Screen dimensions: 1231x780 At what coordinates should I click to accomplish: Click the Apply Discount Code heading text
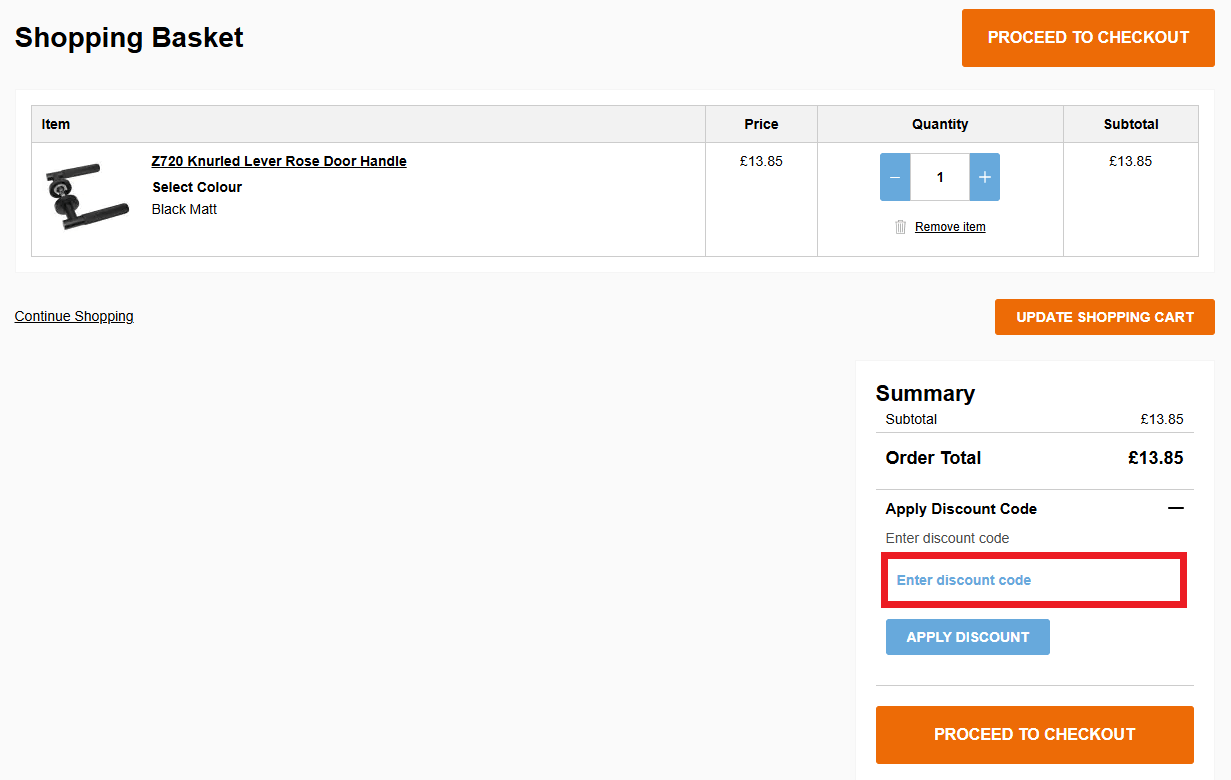[x=961, y=509]
